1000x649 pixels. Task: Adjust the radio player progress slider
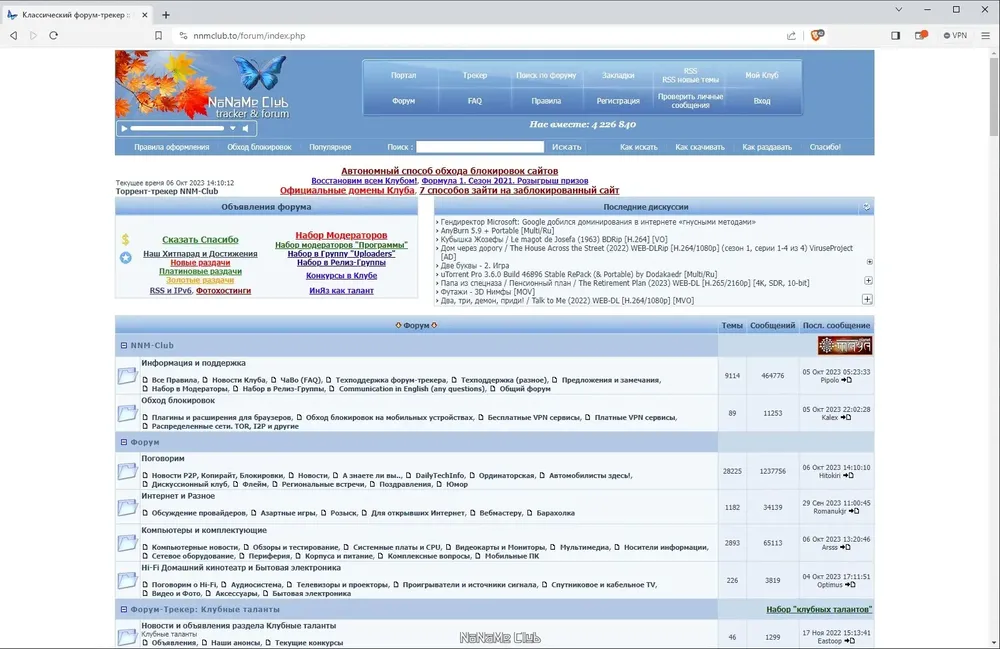coord(177,128)
